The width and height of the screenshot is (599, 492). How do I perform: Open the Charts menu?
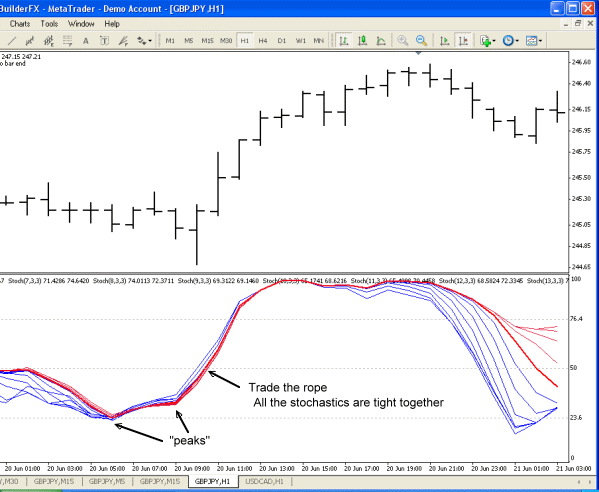click(20, 24)
